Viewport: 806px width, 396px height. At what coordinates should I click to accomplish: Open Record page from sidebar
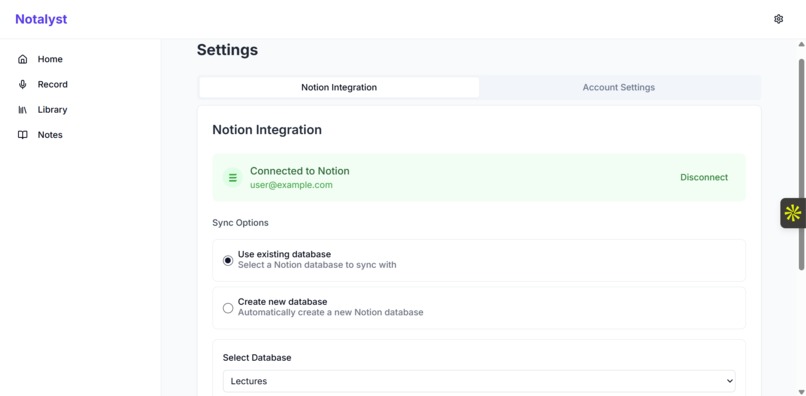pos(52,84)
